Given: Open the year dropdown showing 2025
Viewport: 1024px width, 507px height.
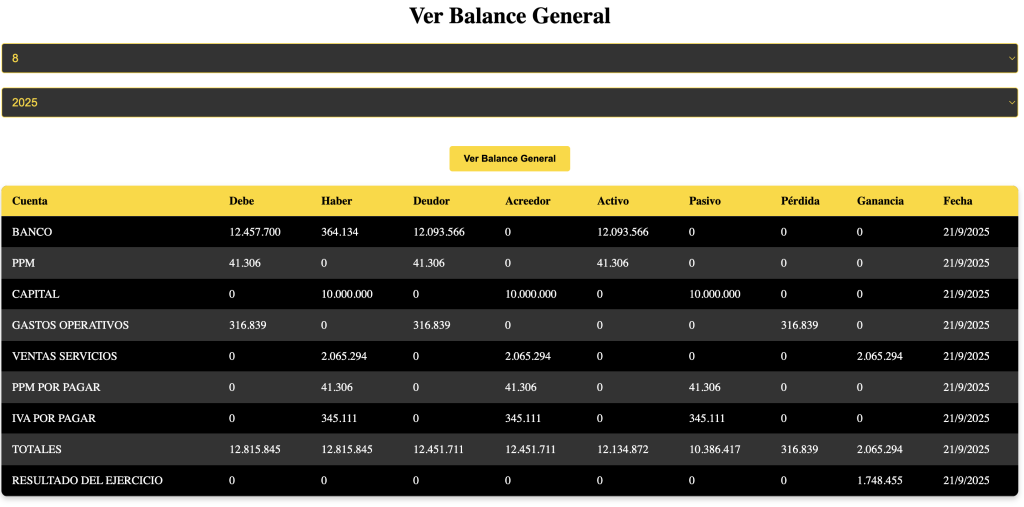Looking at the screenshot, I should 510,102.
